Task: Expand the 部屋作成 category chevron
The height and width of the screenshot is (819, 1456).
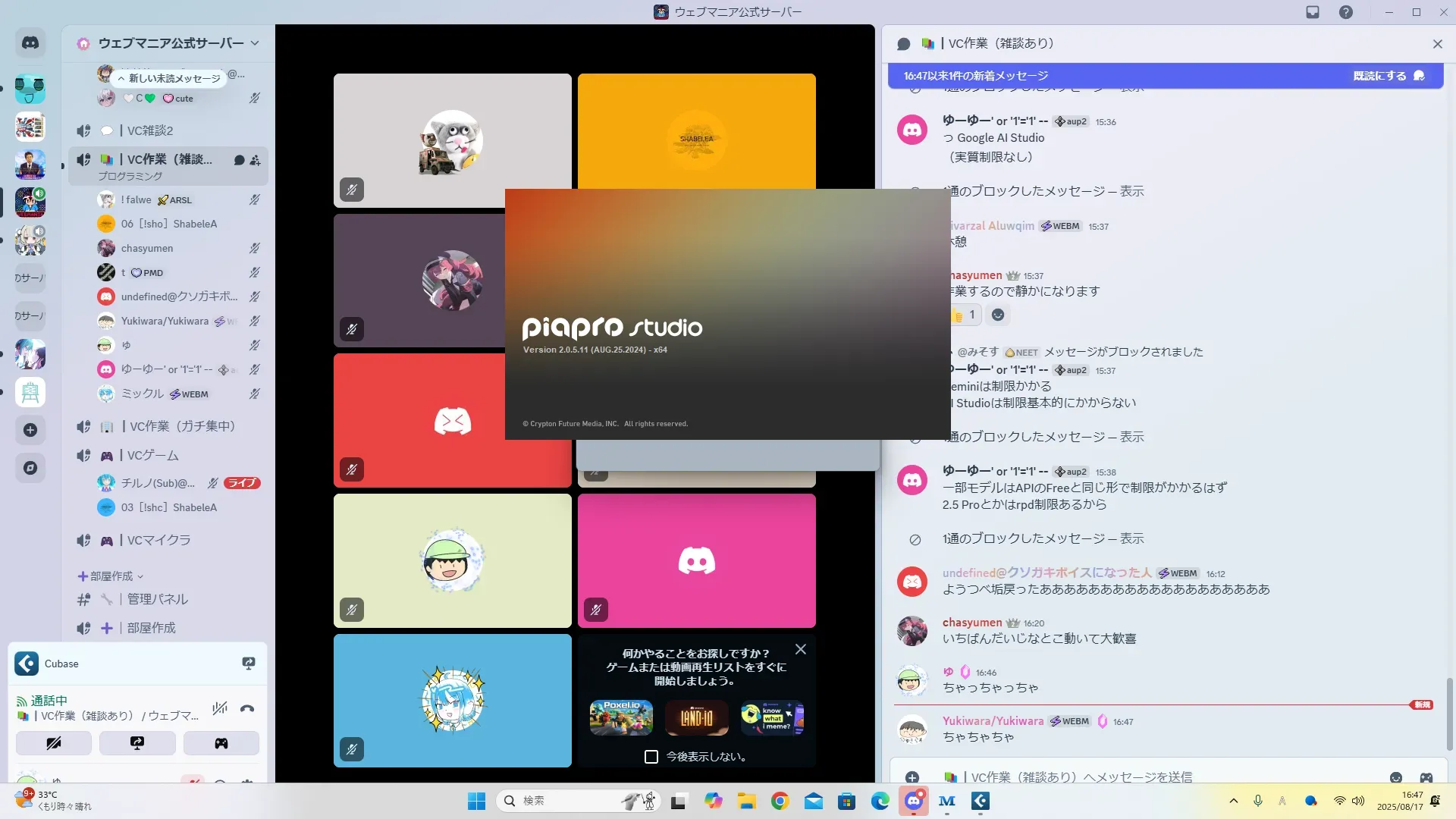Action: 140,576
